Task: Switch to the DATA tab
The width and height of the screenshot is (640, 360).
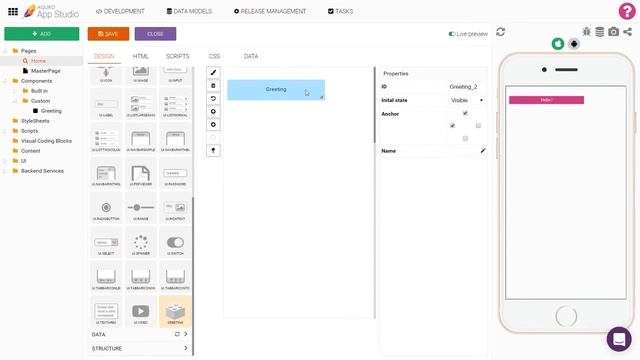Action: pos(251,56)
